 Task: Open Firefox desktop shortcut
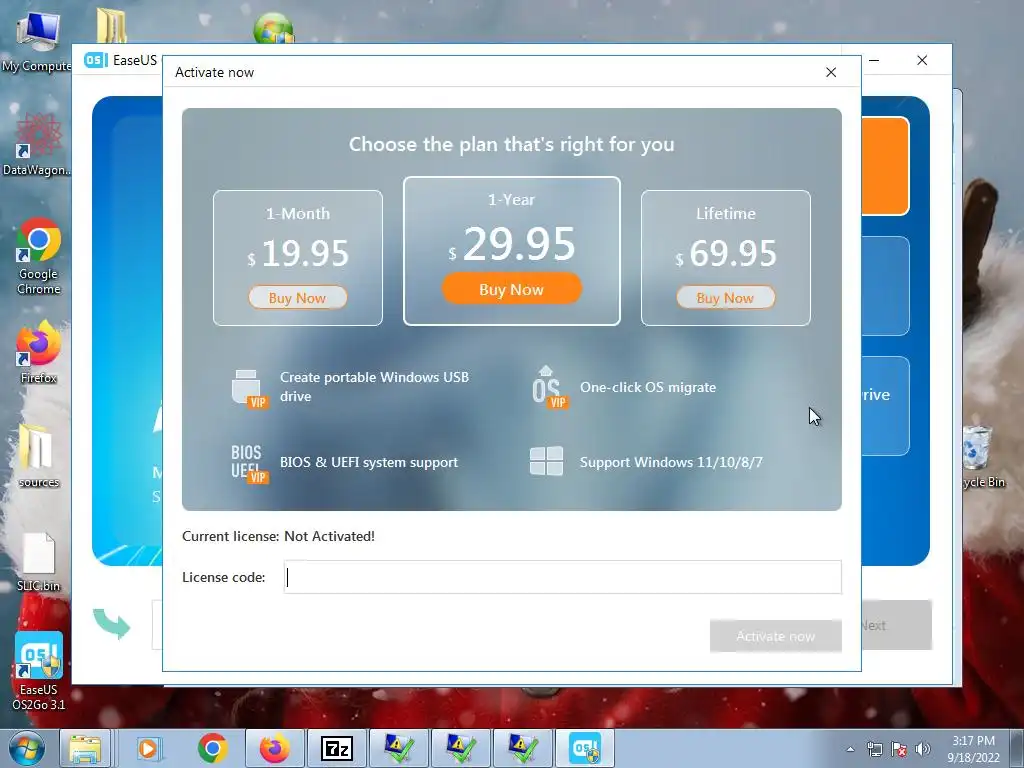(39, 351)
